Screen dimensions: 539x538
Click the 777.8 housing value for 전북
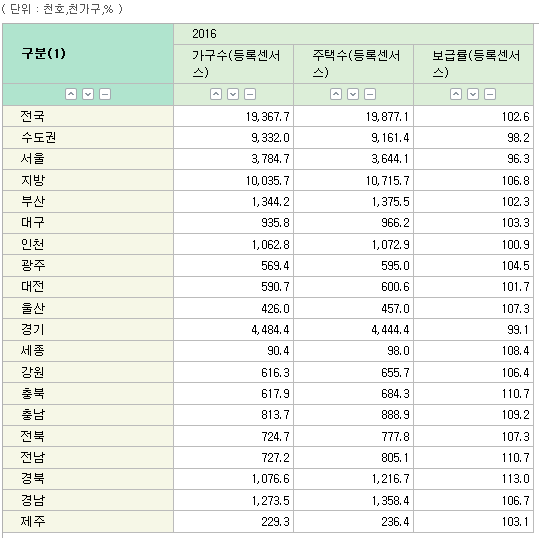pos(395,436)
